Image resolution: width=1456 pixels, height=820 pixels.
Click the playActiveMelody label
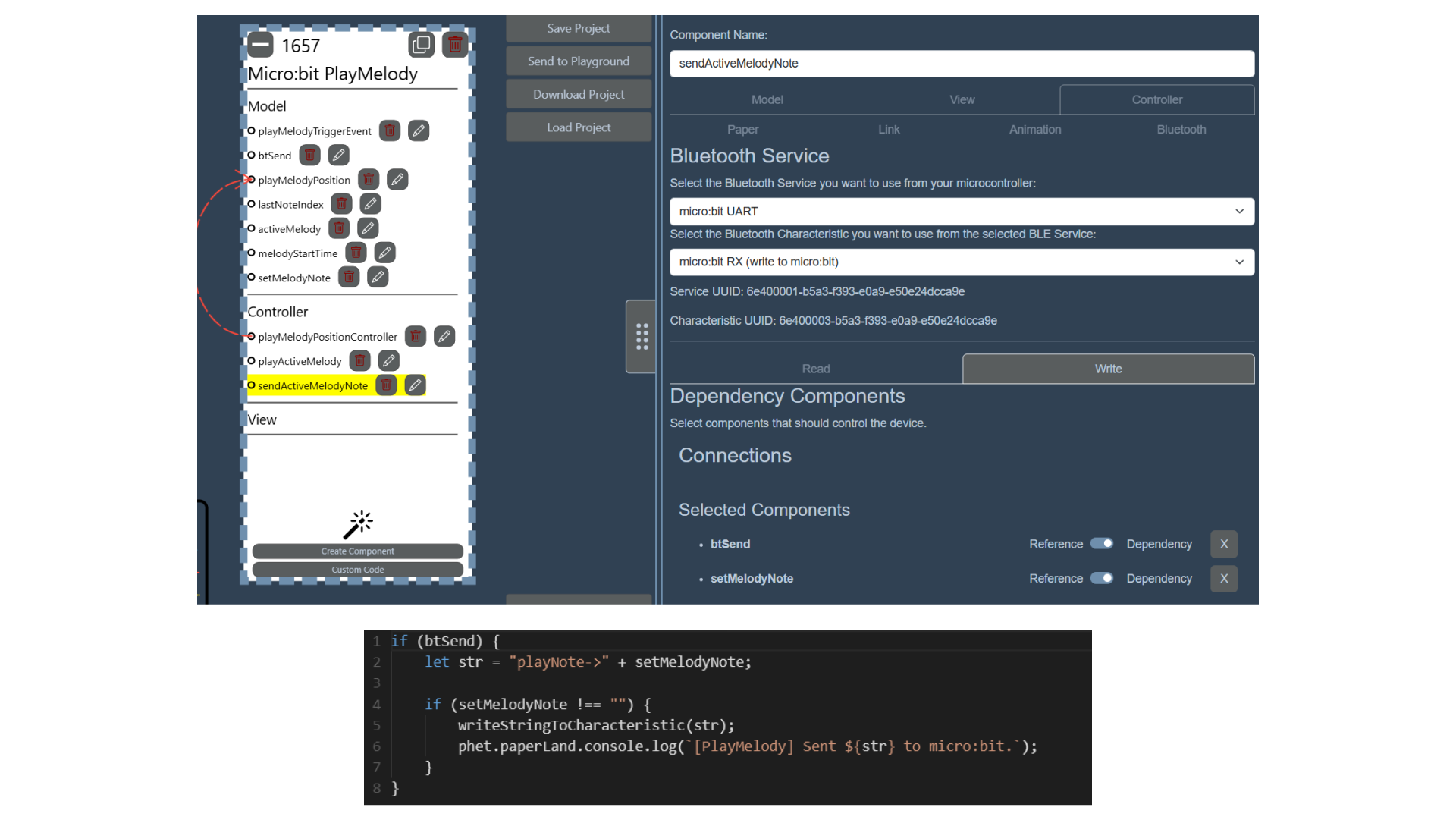coord(300,361)
